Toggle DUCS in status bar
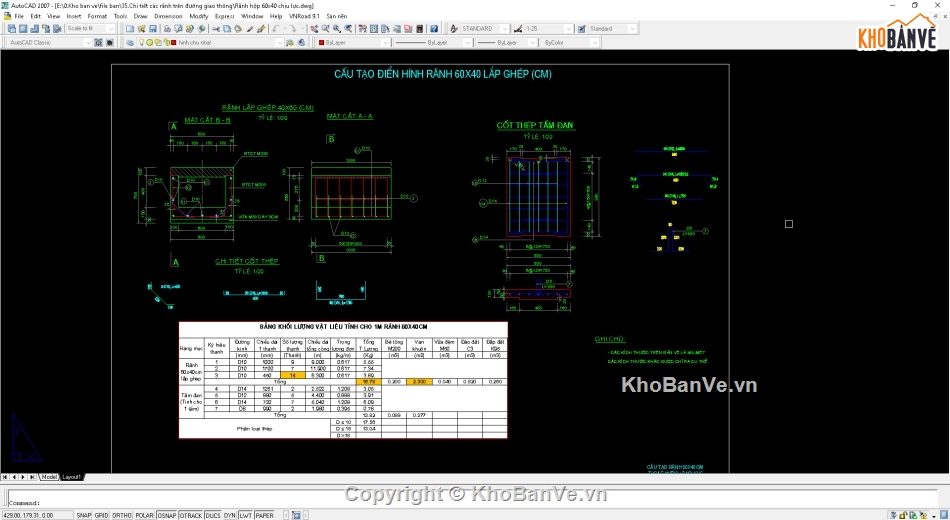The width and height of the screenshot is (950, 520). tap(213, 515)
